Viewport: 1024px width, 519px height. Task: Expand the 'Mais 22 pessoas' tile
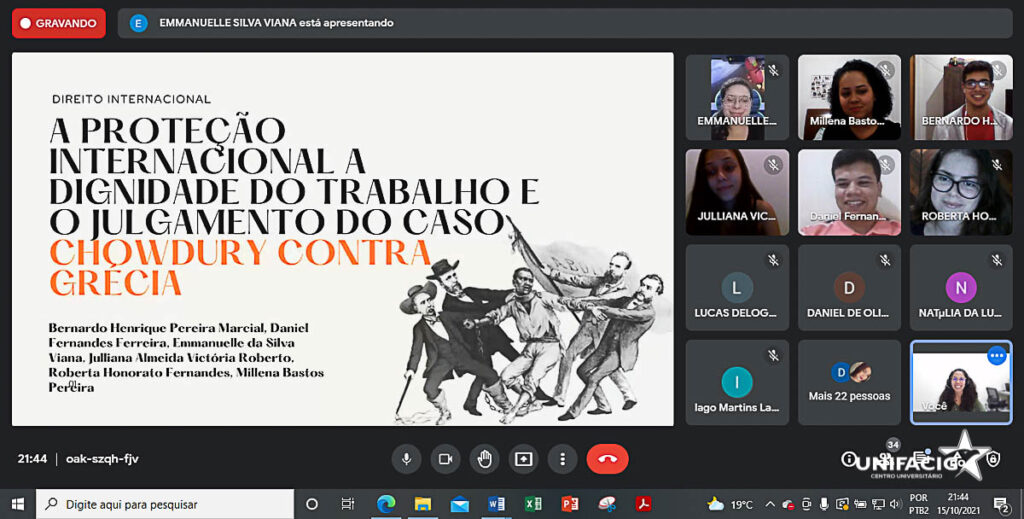point(849,382)
